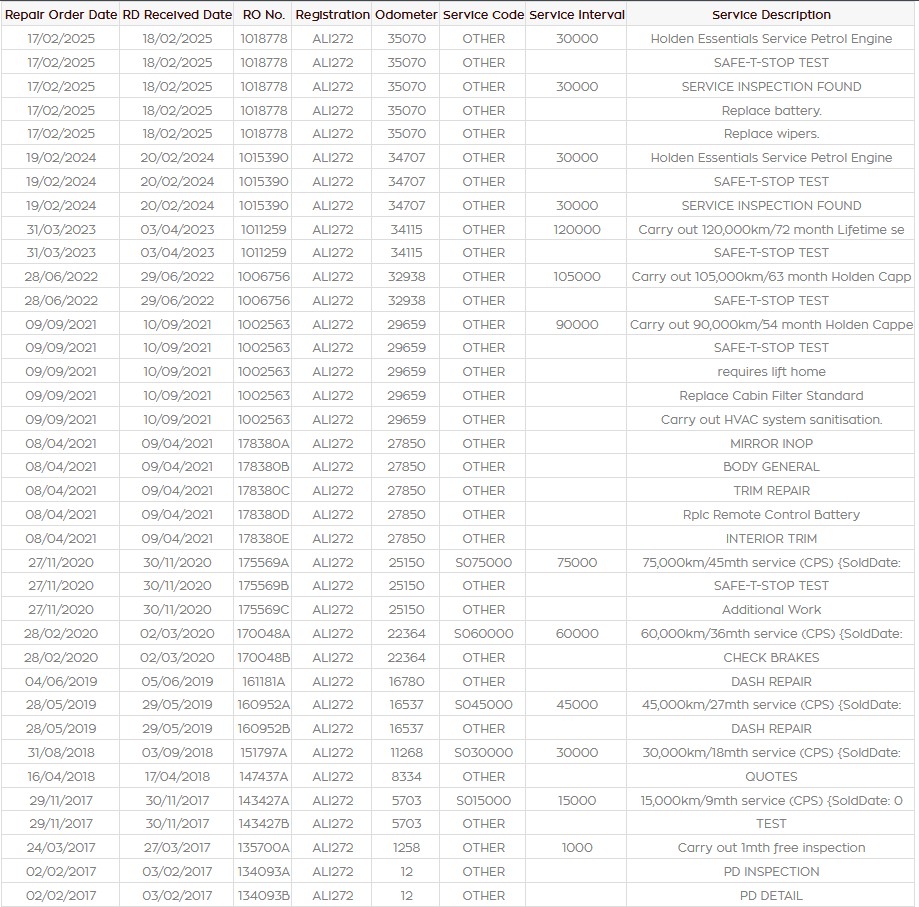
Task: Select RO number 134093A
Action: tap(264, 871)
